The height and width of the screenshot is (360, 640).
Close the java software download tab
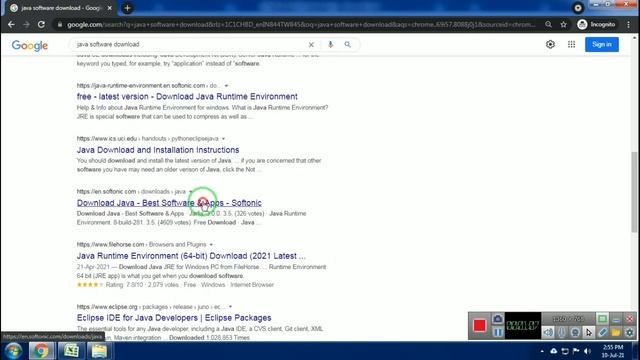pyautogui.click(x=109, y=8)
